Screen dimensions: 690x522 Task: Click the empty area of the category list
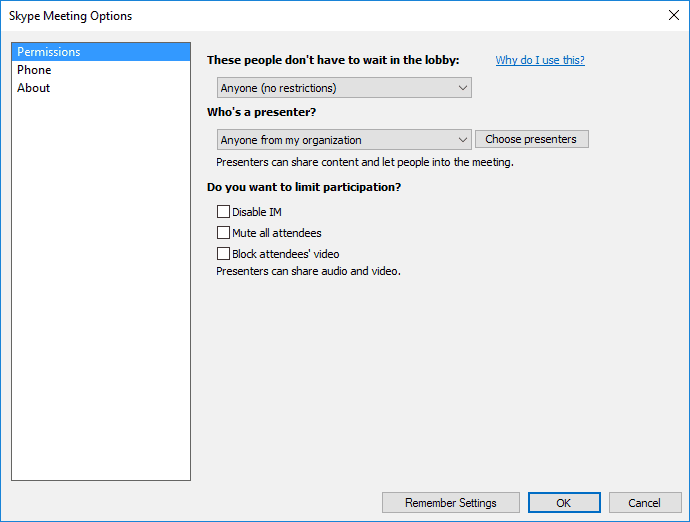click(x=100, y=300)
